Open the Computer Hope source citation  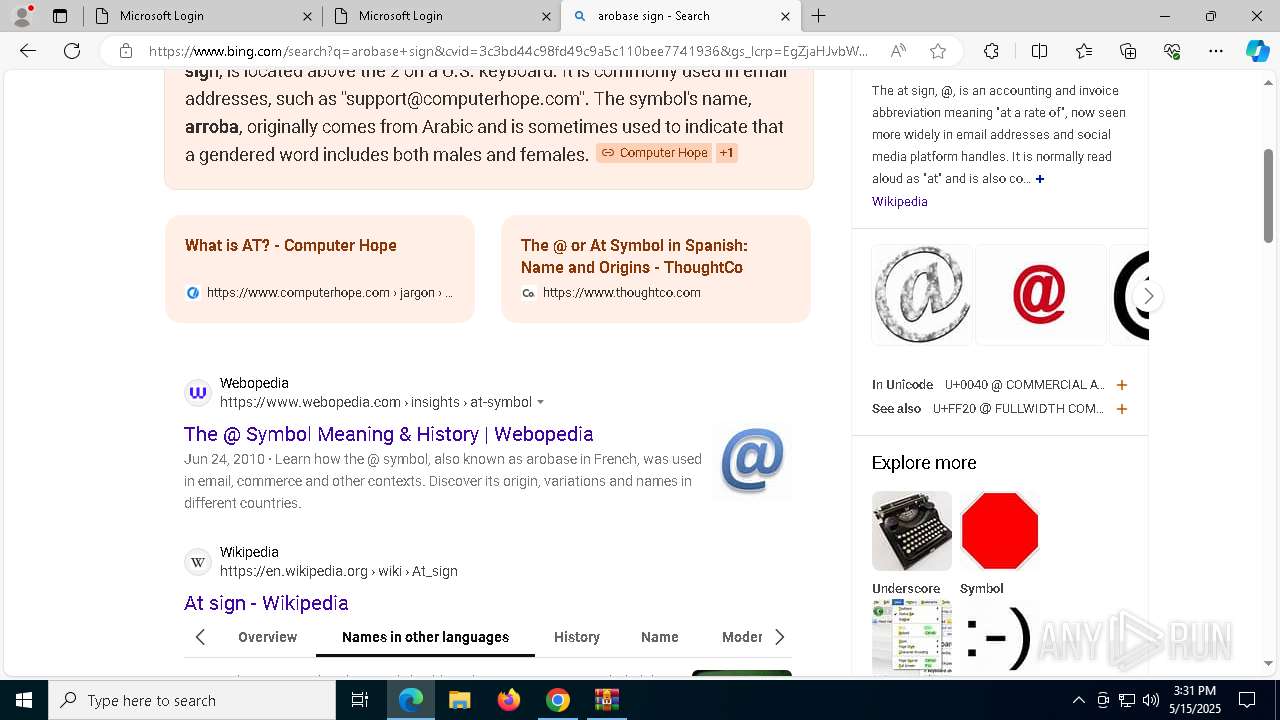654,153
